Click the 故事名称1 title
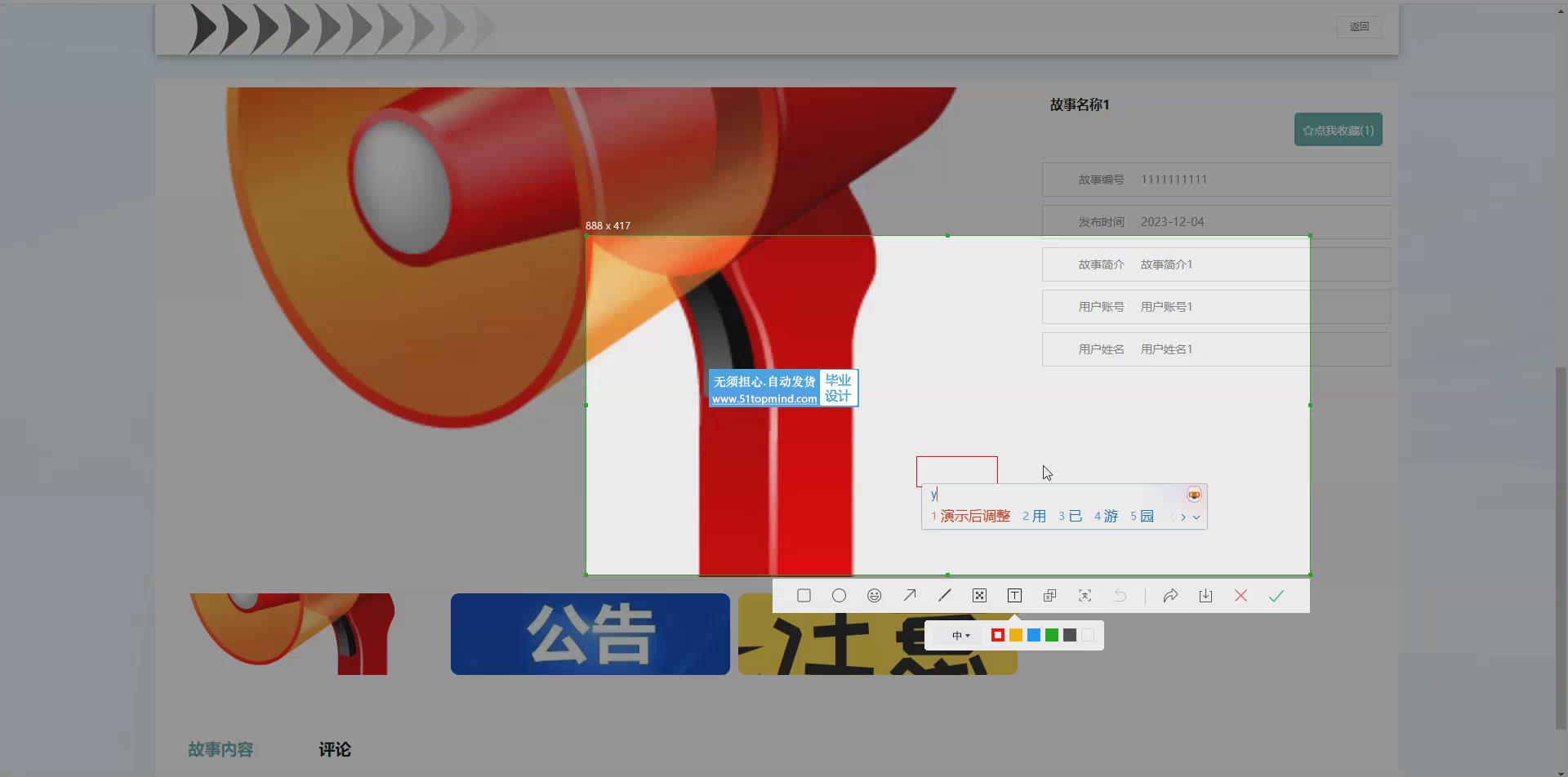 (x=1079, y=104)
